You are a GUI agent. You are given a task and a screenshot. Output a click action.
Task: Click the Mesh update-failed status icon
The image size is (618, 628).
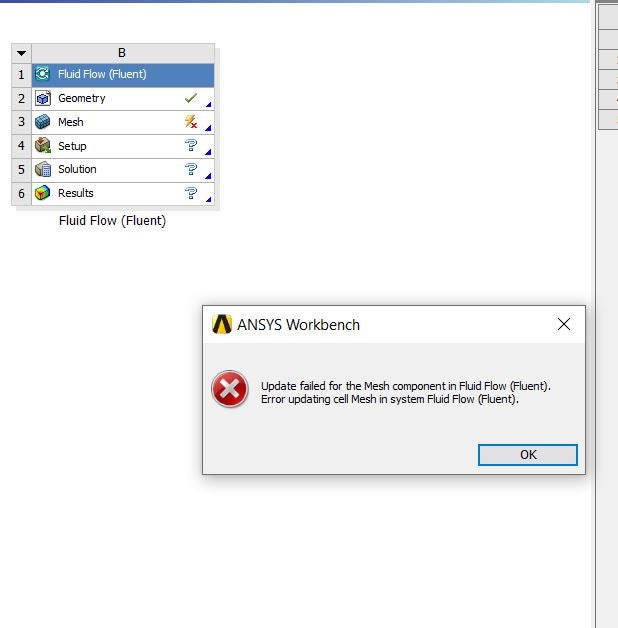tap(191, 121)
